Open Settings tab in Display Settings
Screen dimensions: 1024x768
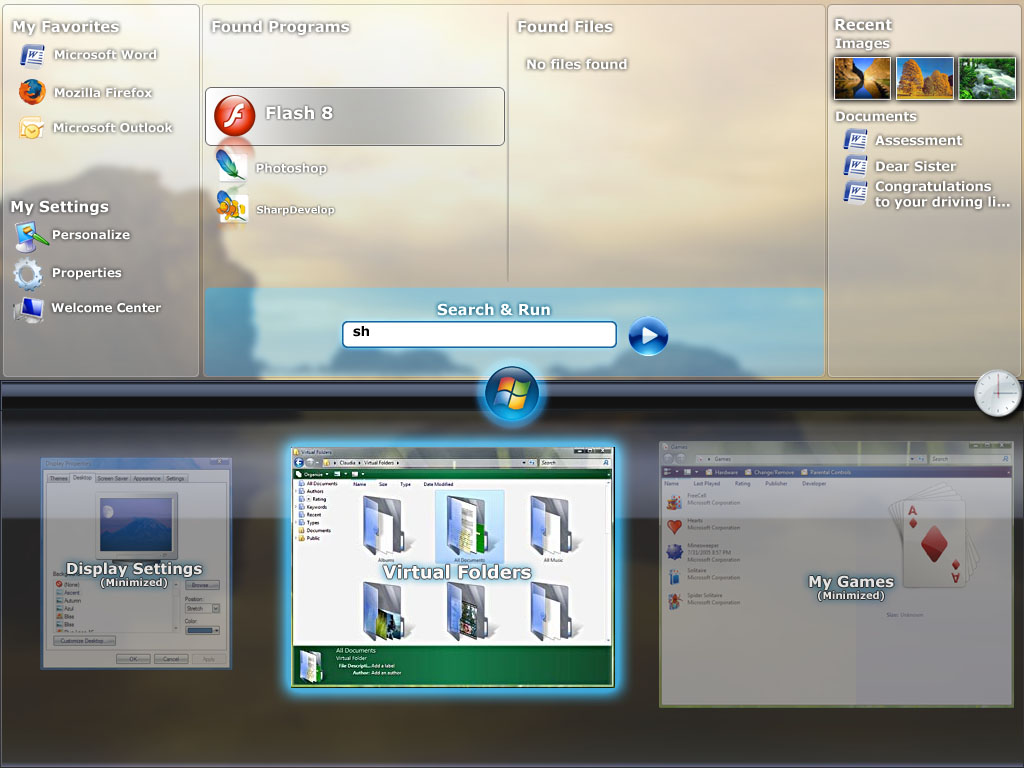tap(175, 478)
